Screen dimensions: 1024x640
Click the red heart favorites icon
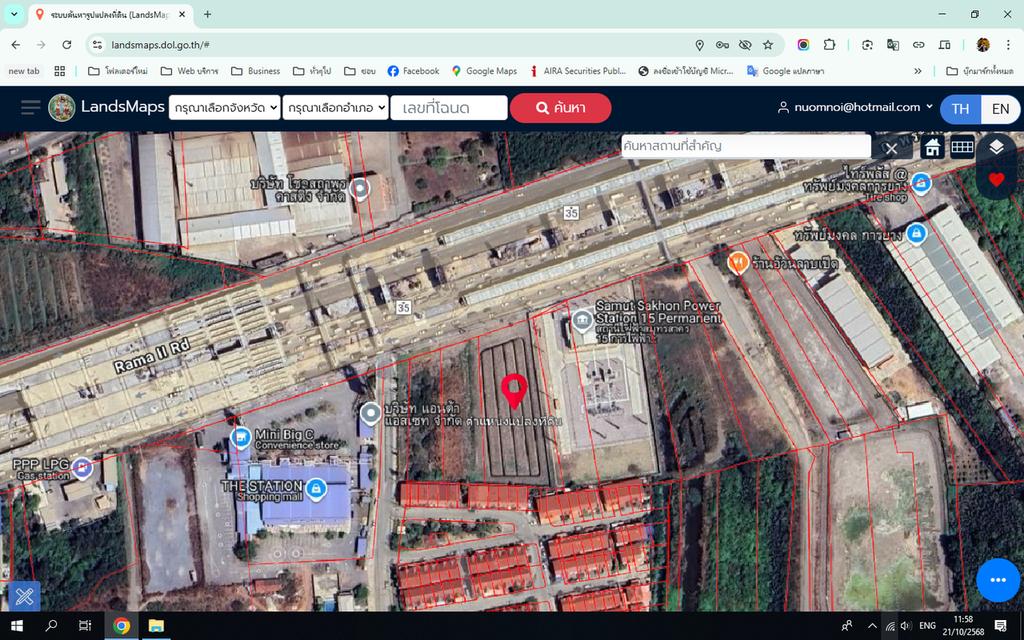pos(995,180)
